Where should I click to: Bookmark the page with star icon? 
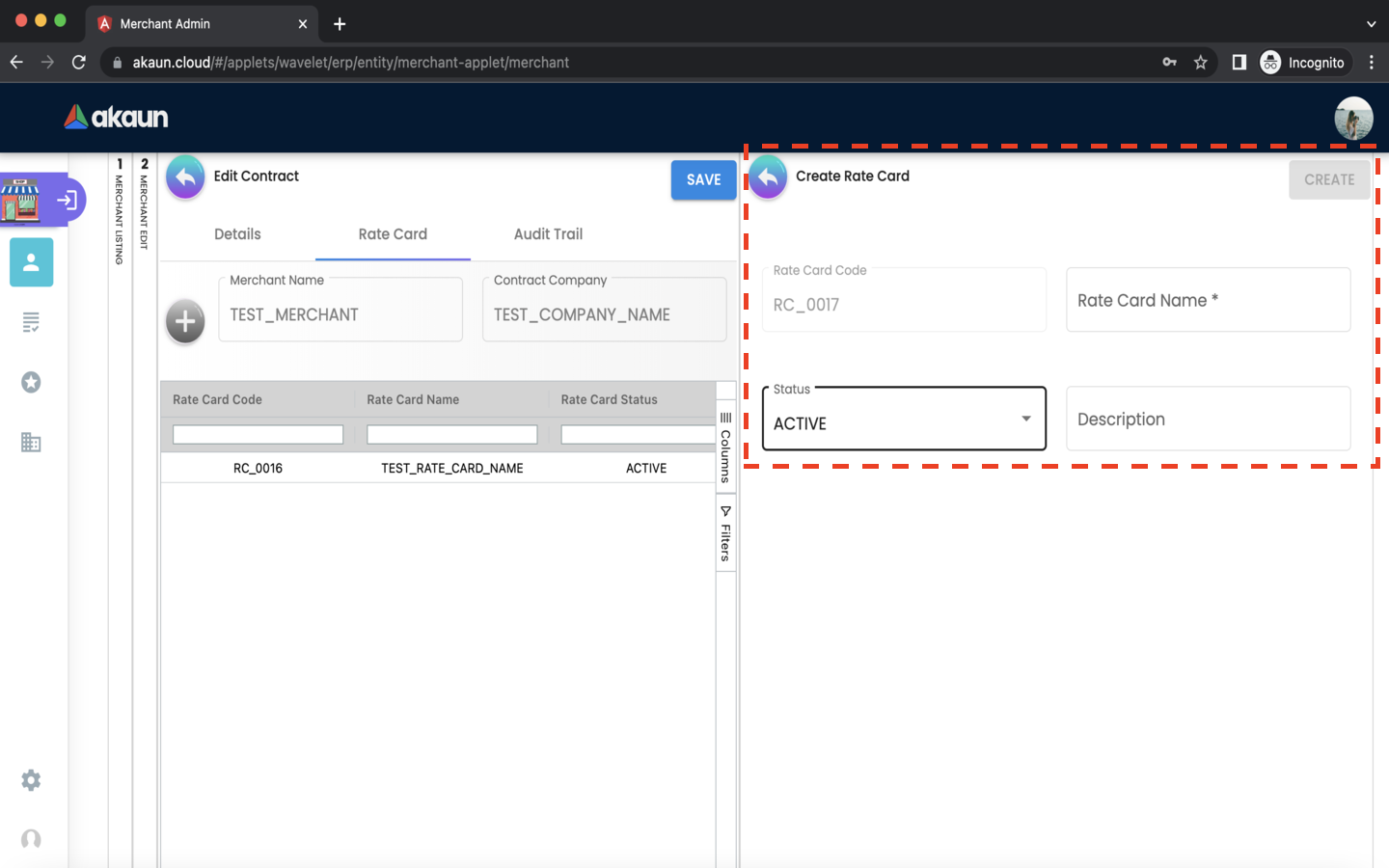pyautogui.click(x=1200, y=63)
